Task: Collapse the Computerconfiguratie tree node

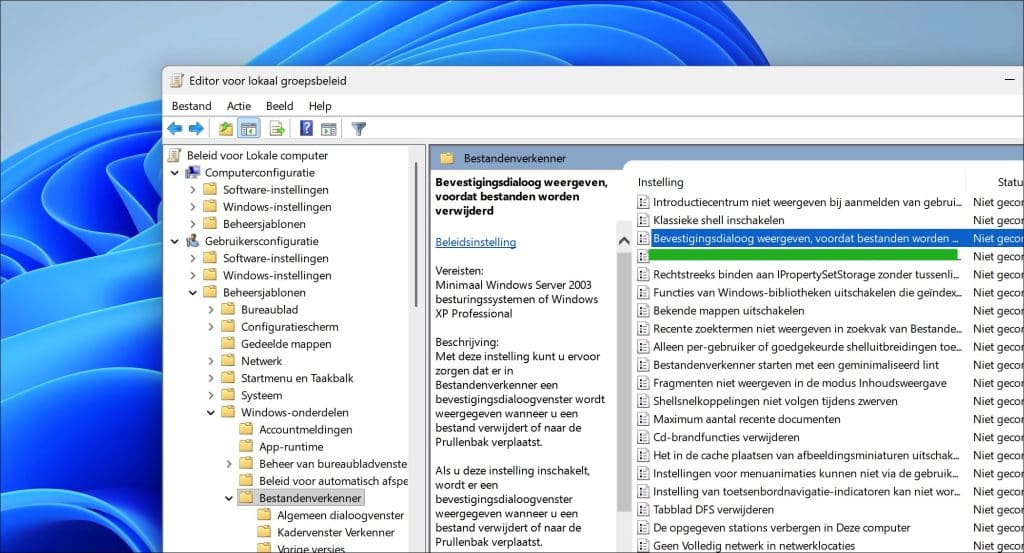Action: click(174, 173)
